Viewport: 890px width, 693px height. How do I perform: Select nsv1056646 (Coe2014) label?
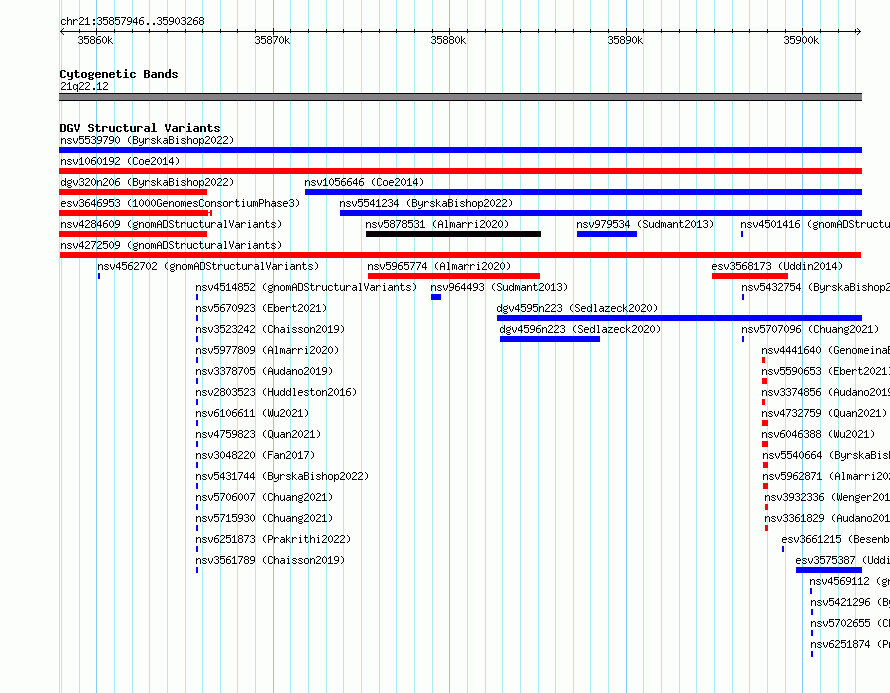point(364,182)
